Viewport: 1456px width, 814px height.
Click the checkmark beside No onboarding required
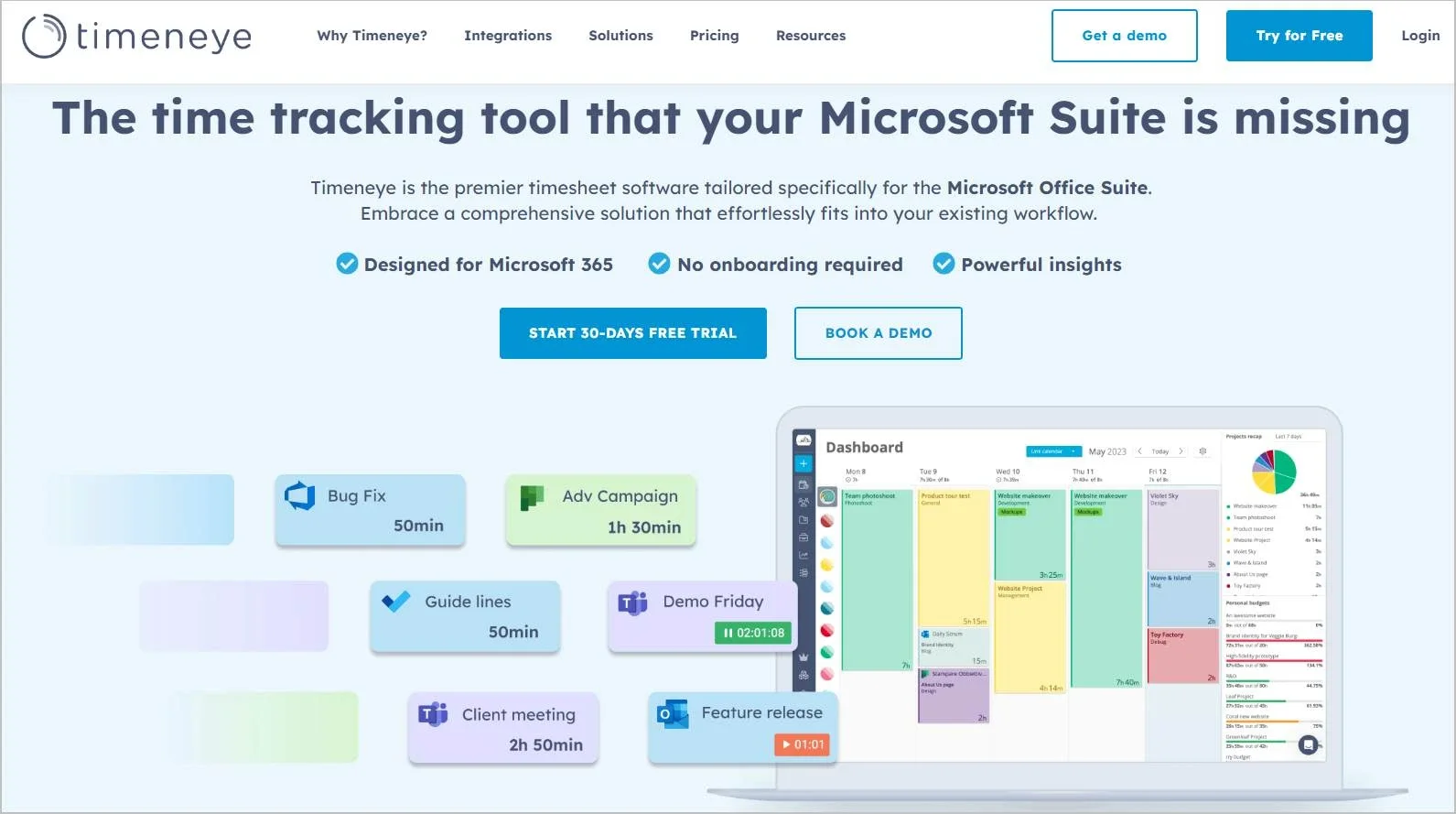659,264
